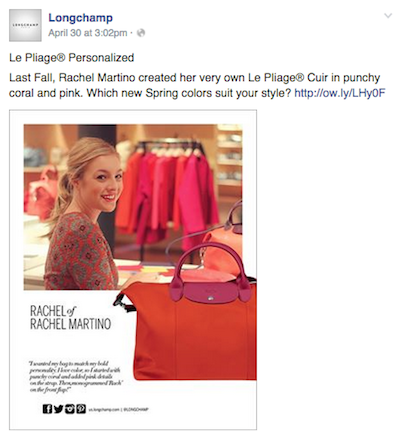
Task: Click the Longchamp page profile picture
Action: [25, 25]
